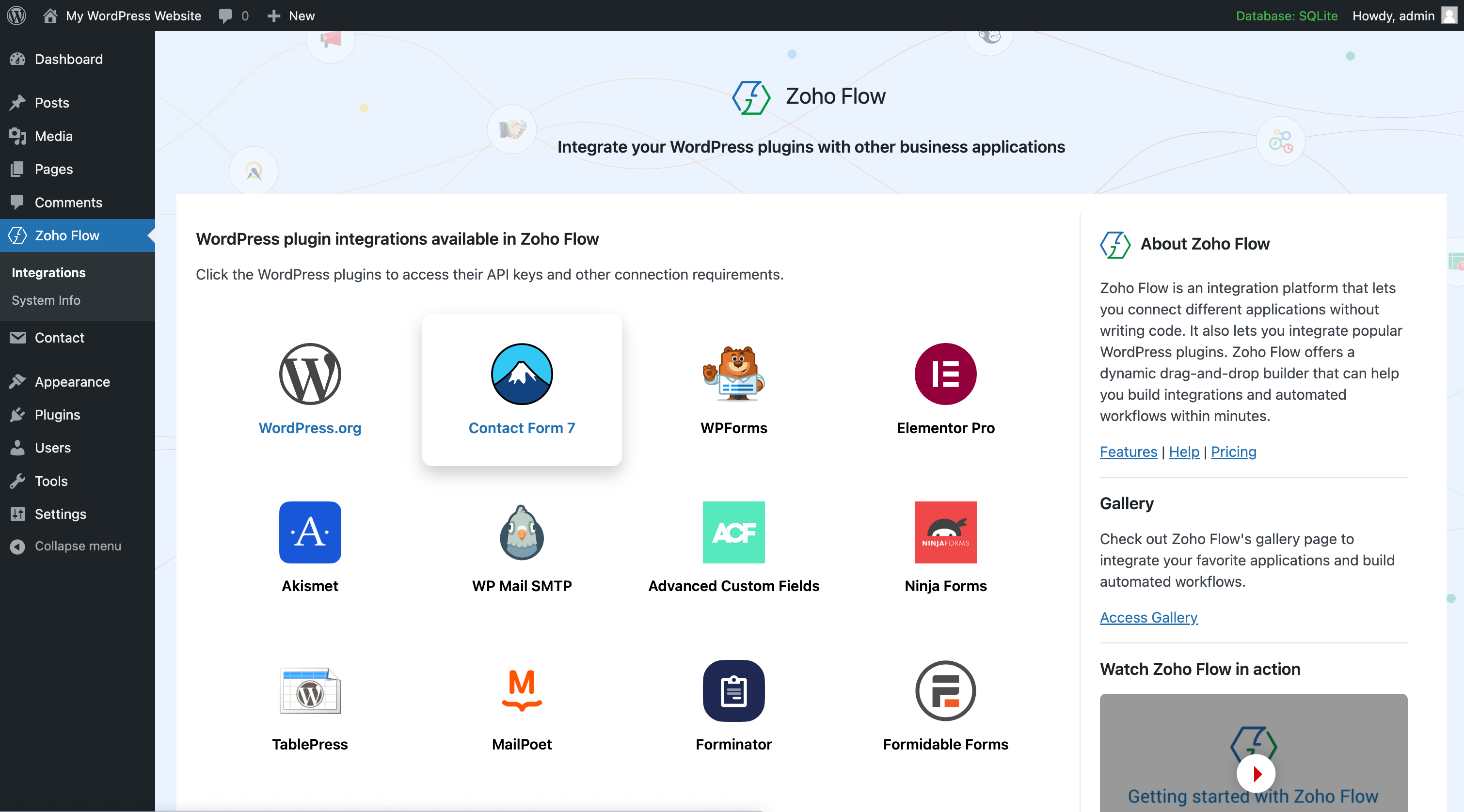
Task: Open the Settings menu label
Action: pyautogui.click(x=60, y=514)
